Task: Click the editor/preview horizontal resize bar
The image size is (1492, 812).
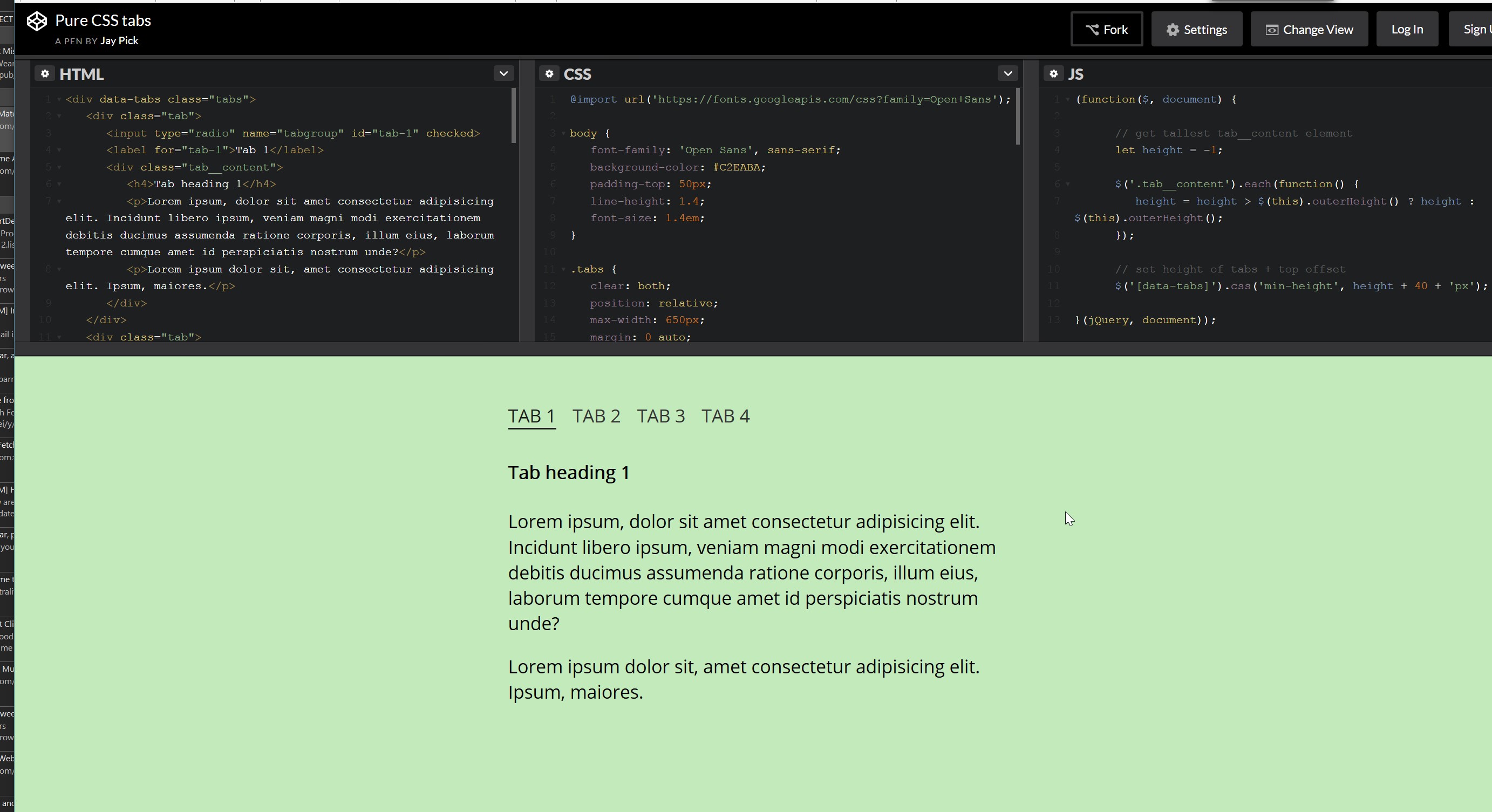Action: 753,349
